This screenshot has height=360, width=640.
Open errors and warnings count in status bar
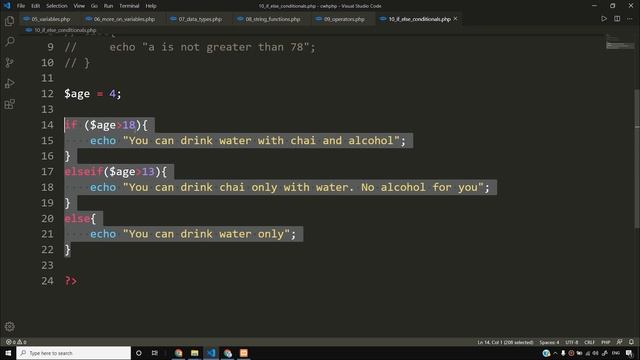16,342
